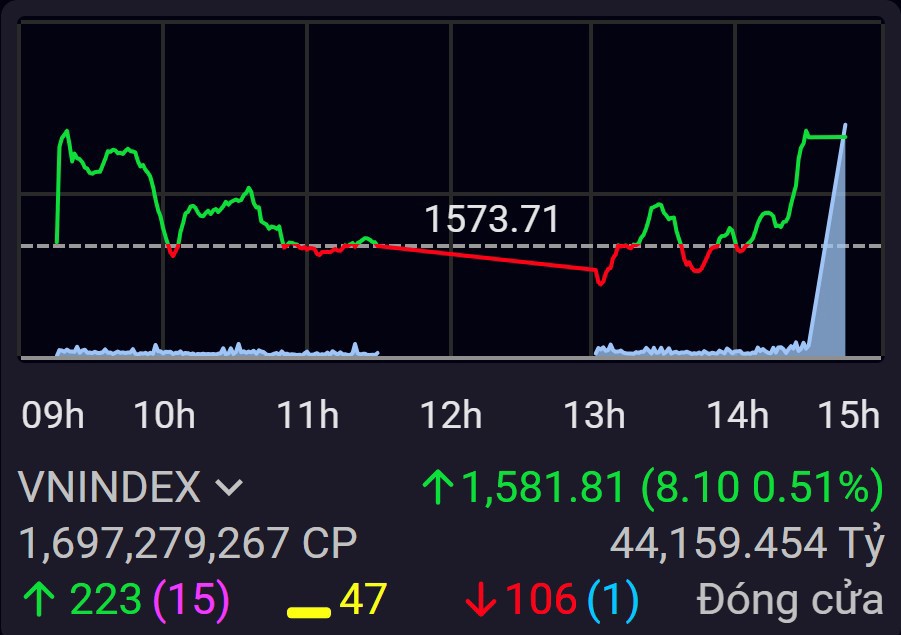Select the index value 1,581.81
Screen dimensions: 901x635
tap(543, 487)
